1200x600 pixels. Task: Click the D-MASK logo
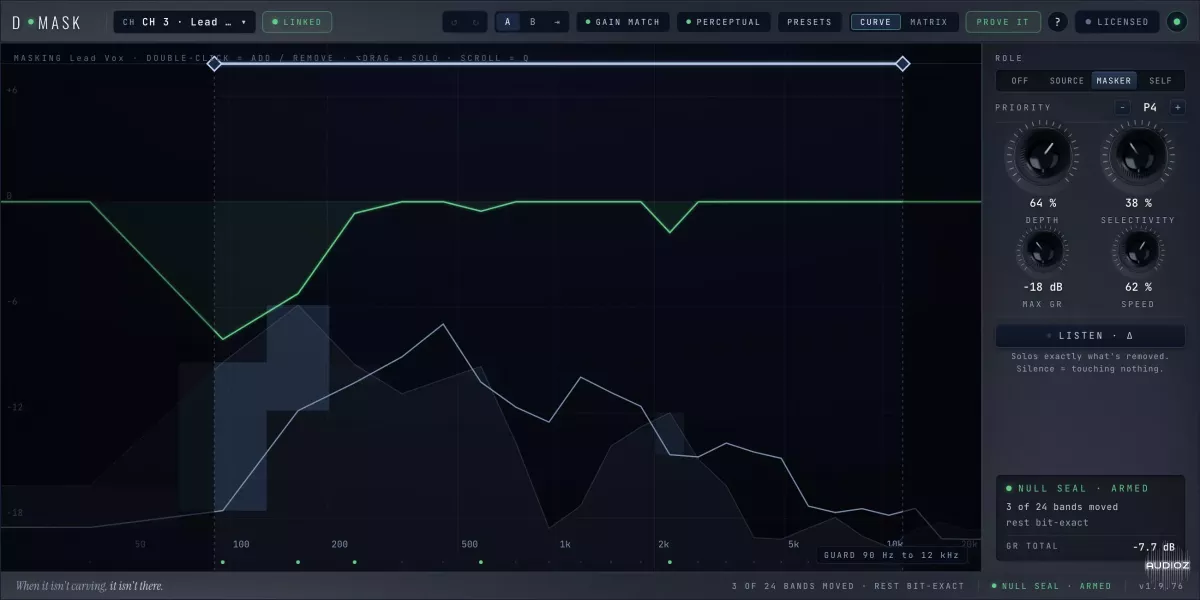pyautogui.click(x=46, y=22)
